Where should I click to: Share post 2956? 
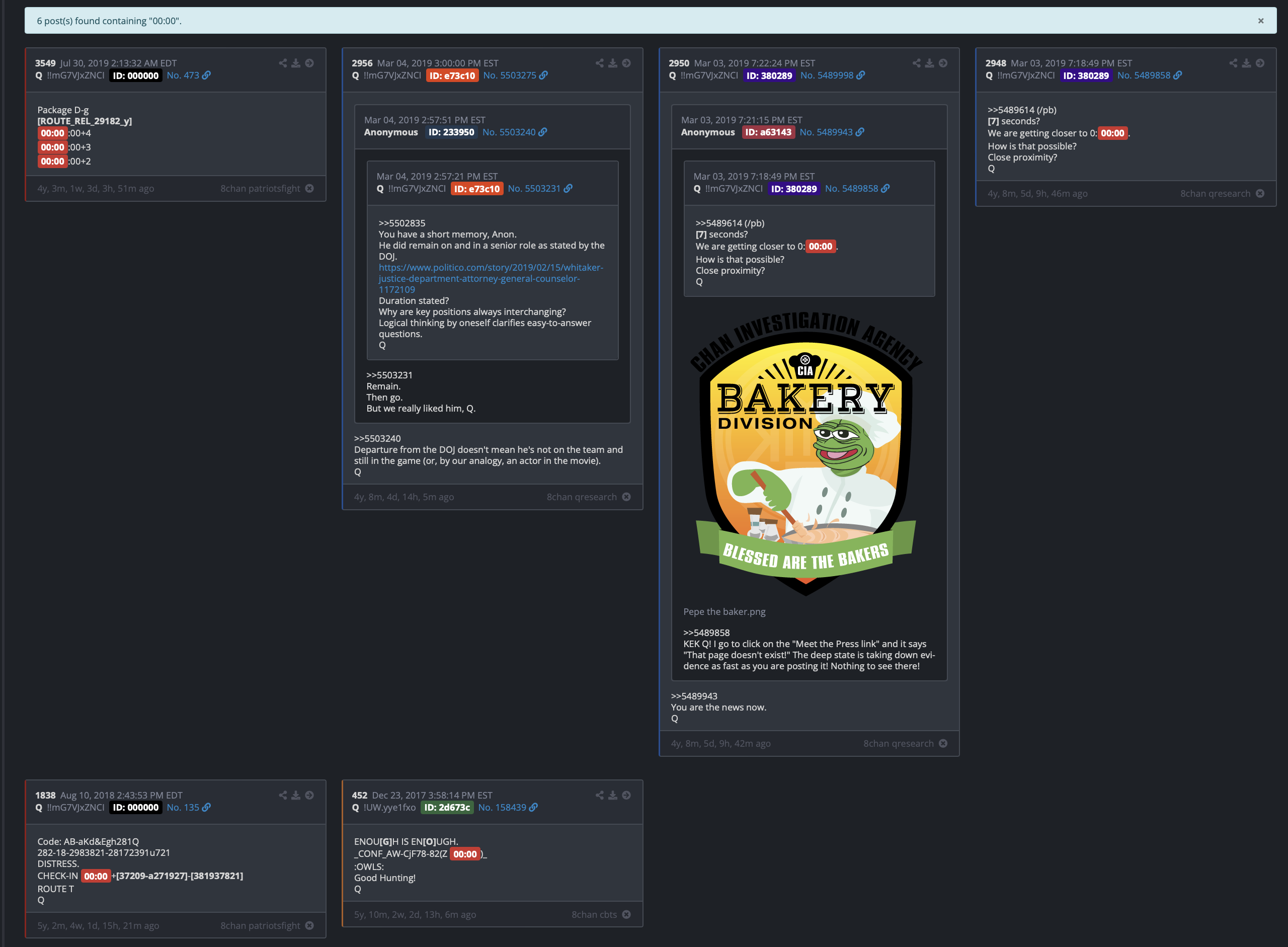coord(600,63)
